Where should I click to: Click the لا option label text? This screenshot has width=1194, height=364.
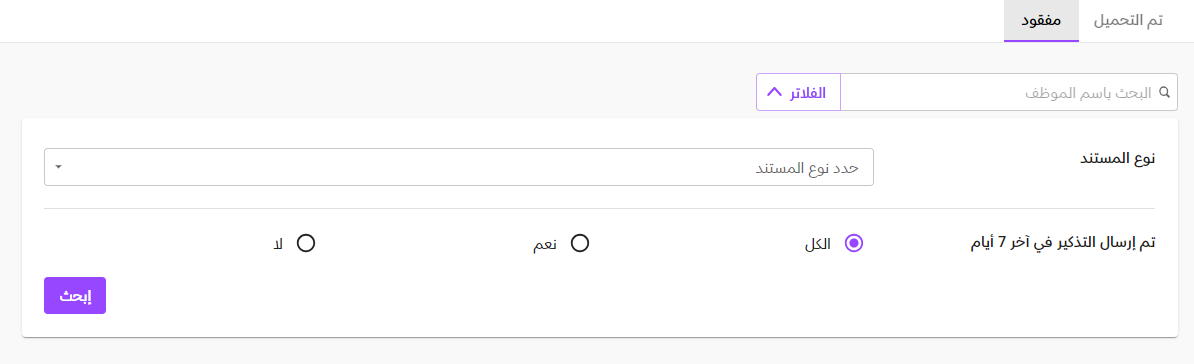pos(278,244)
